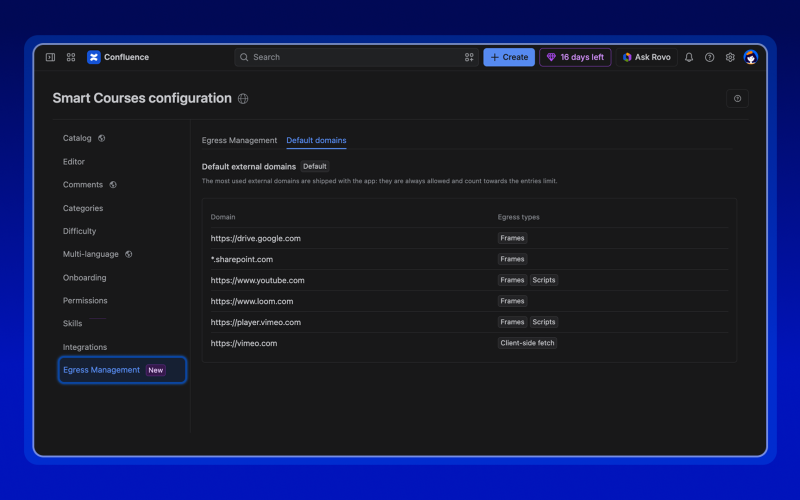This screenshot has height=500, width=800.
Task: Open Editor in the sidebar
Action: (x=73, y=162)
